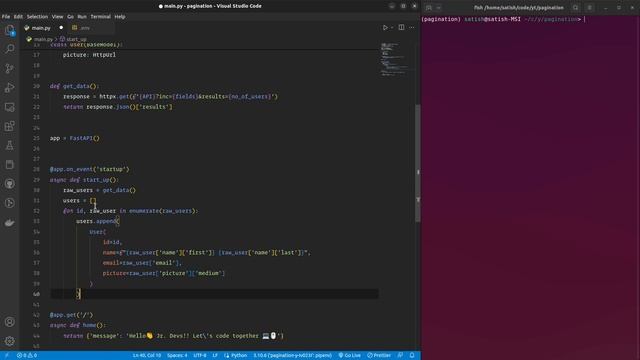The image size is (640, 360).
Task: Select Python interpreter 3.10.6 pipenv
Action: coord(292,356)
